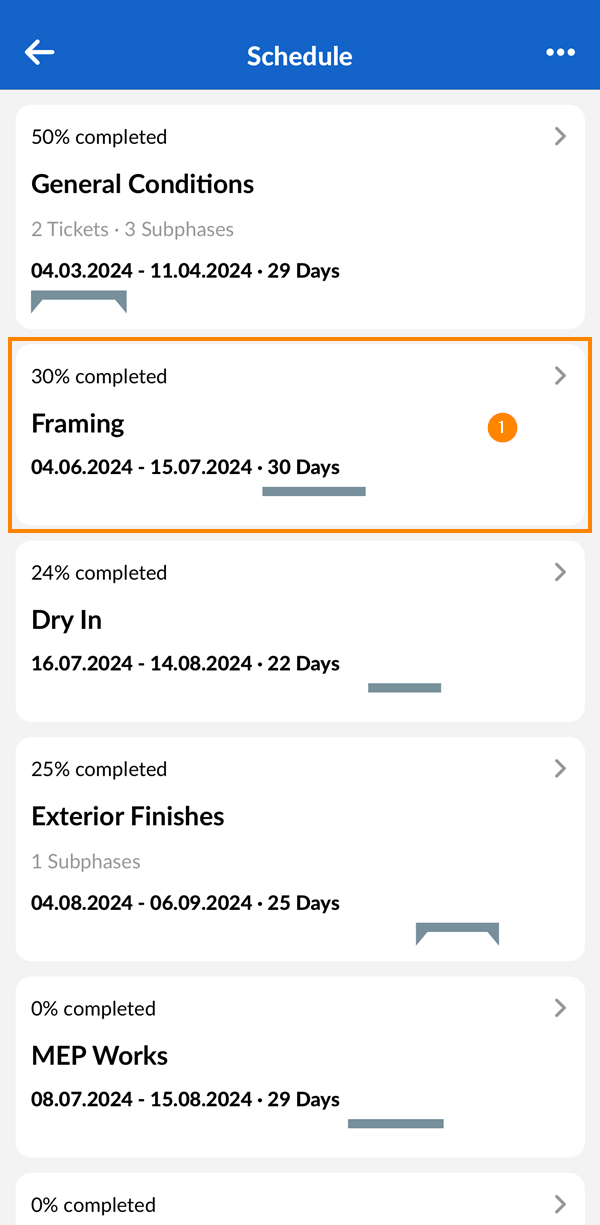Click the Dry In timeline bar
600x1225 pixels.
pyautogui.click(x=404, y=687)
